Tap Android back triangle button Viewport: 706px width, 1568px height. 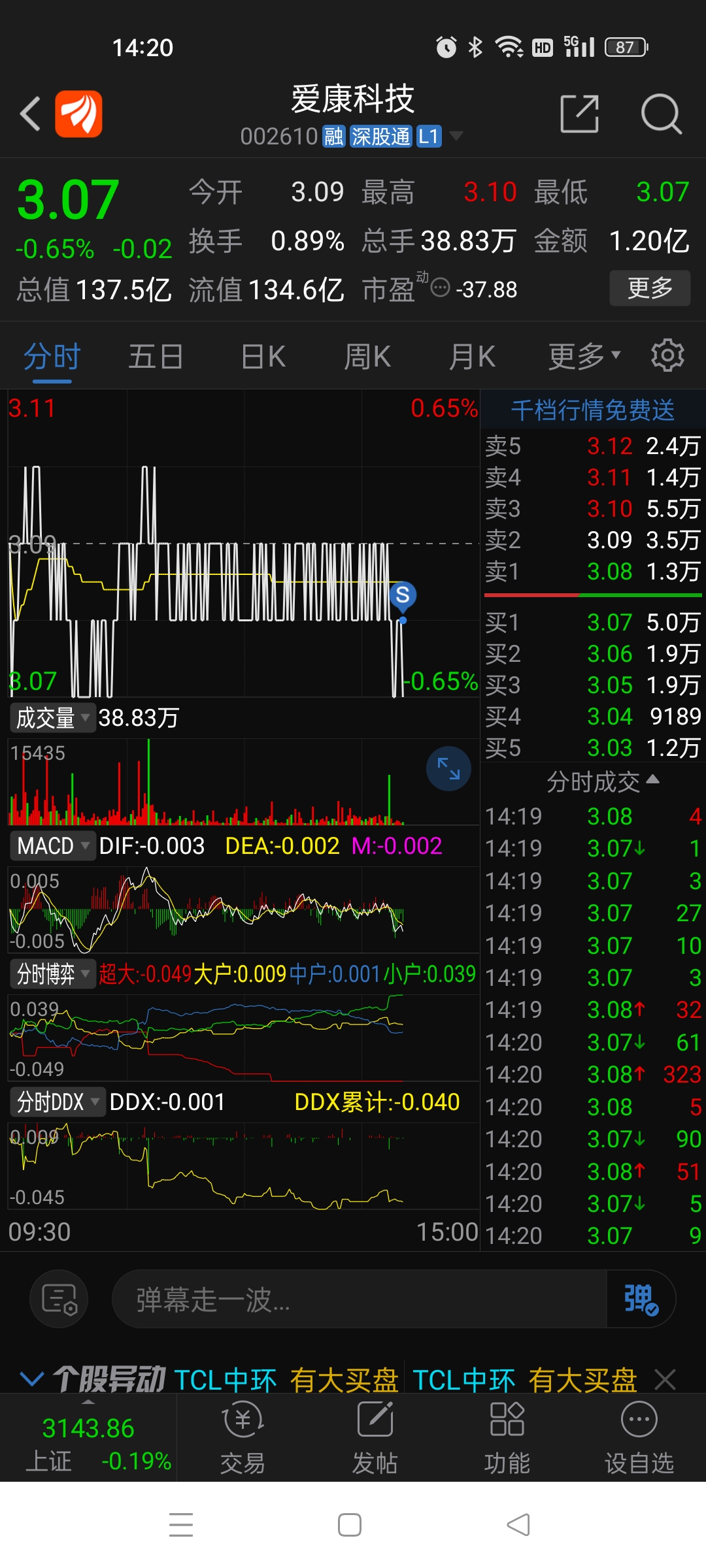518,1524
